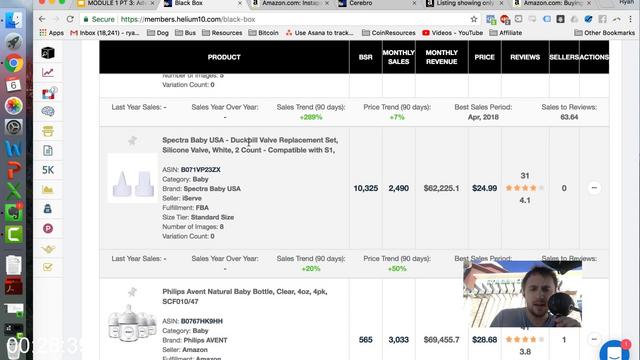
Task: Open ASIN B0767HK9HH link
Action: [202, 321]
